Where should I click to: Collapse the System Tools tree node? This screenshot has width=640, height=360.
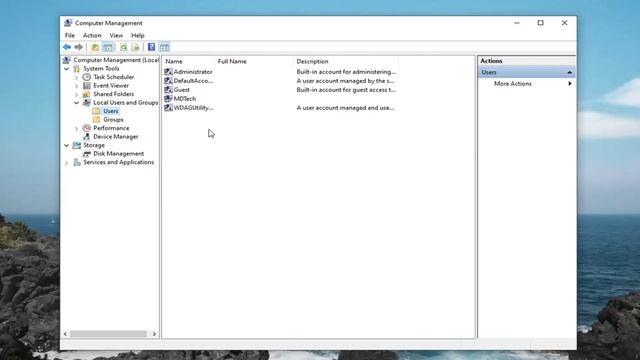point(67,69)
